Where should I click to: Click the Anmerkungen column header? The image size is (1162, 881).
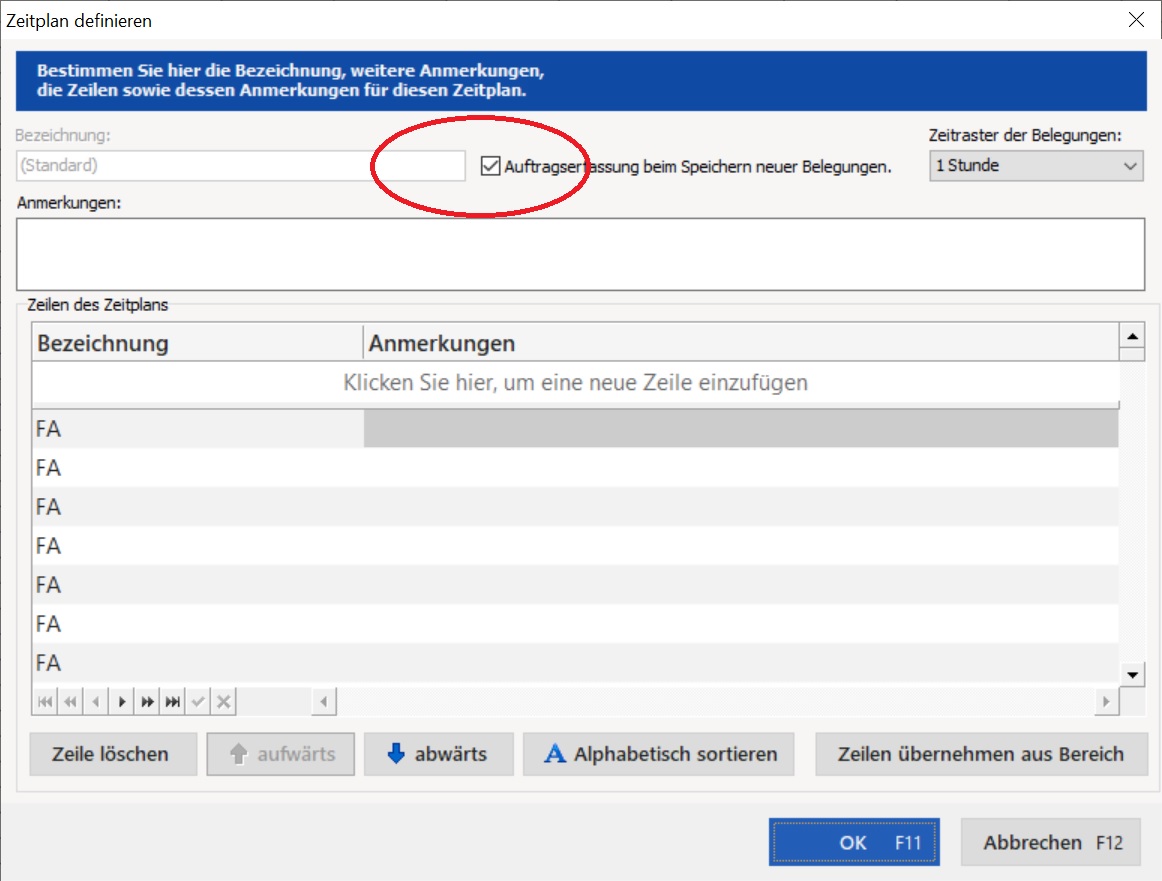(741, 343)
